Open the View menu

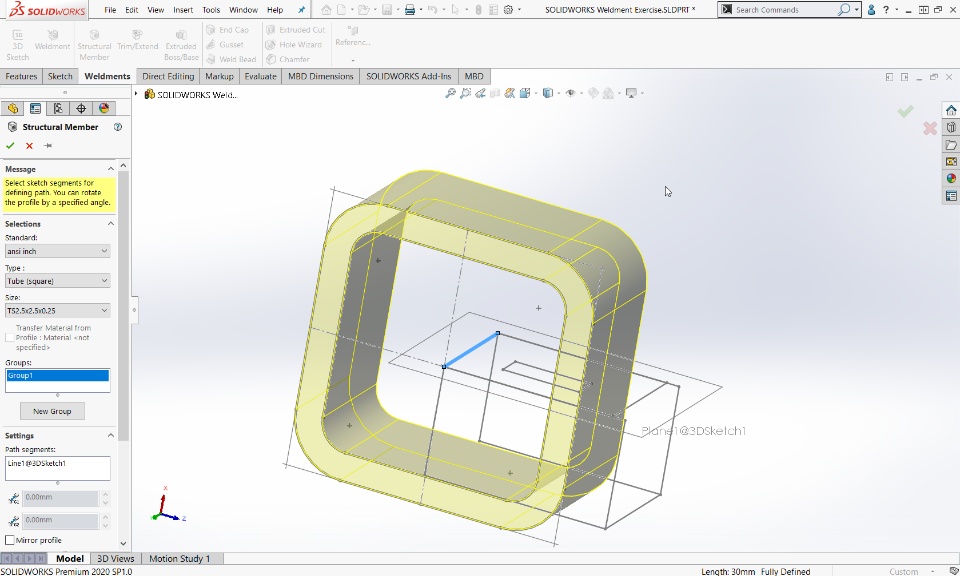(x=156, y=10)
